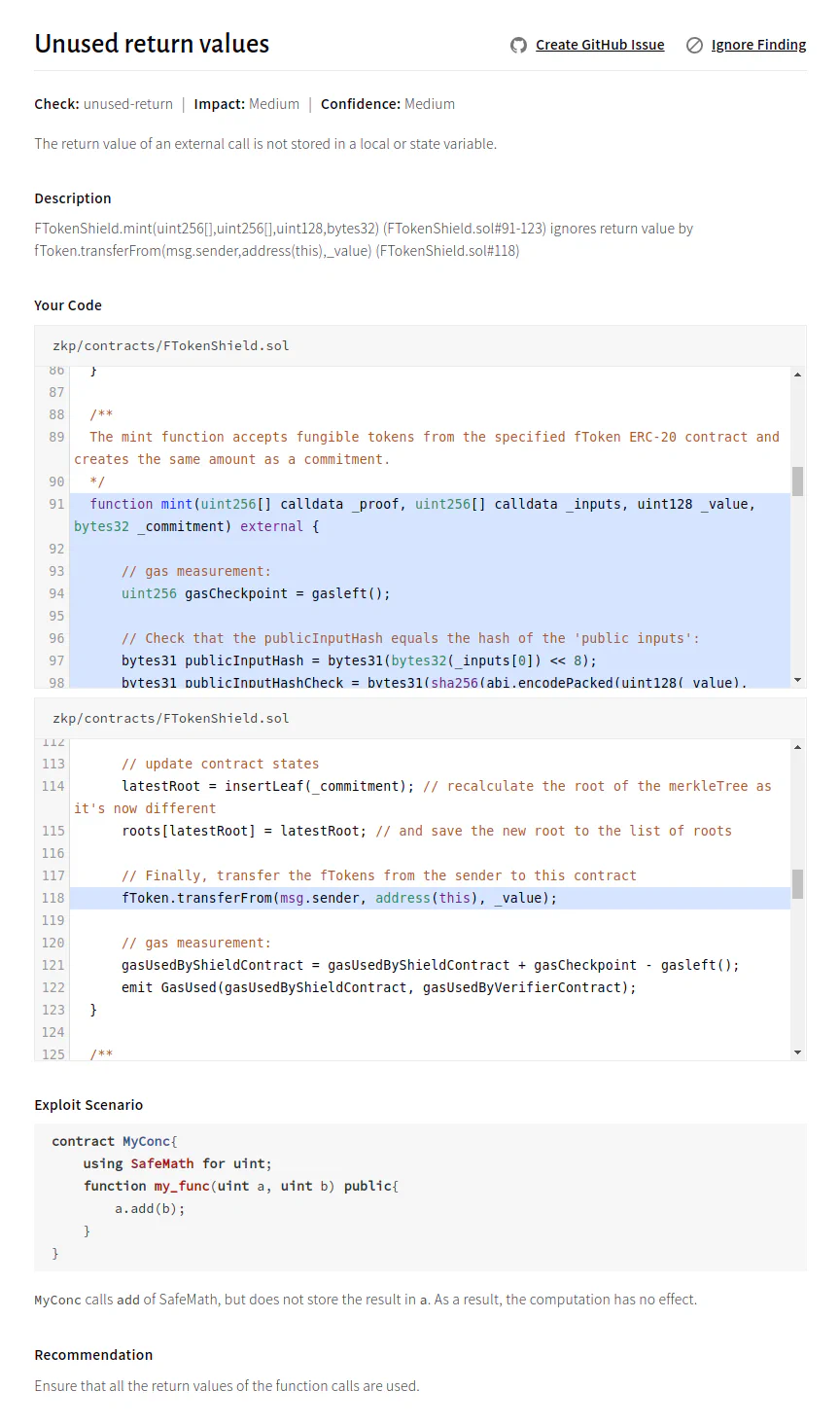
Task: Click the second code block scrollbar thumb
Action: (797, 884)
